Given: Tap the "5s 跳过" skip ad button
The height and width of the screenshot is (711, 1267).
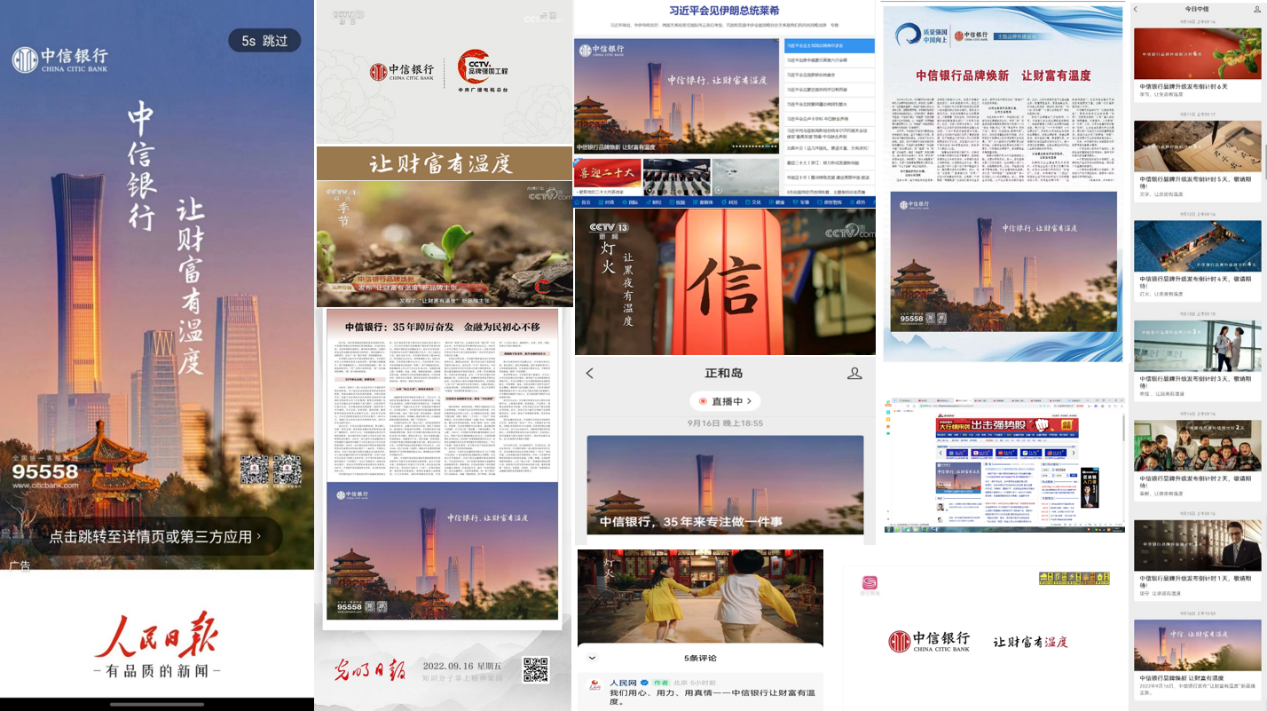Looking at the screenshot, I should (264, 41).
